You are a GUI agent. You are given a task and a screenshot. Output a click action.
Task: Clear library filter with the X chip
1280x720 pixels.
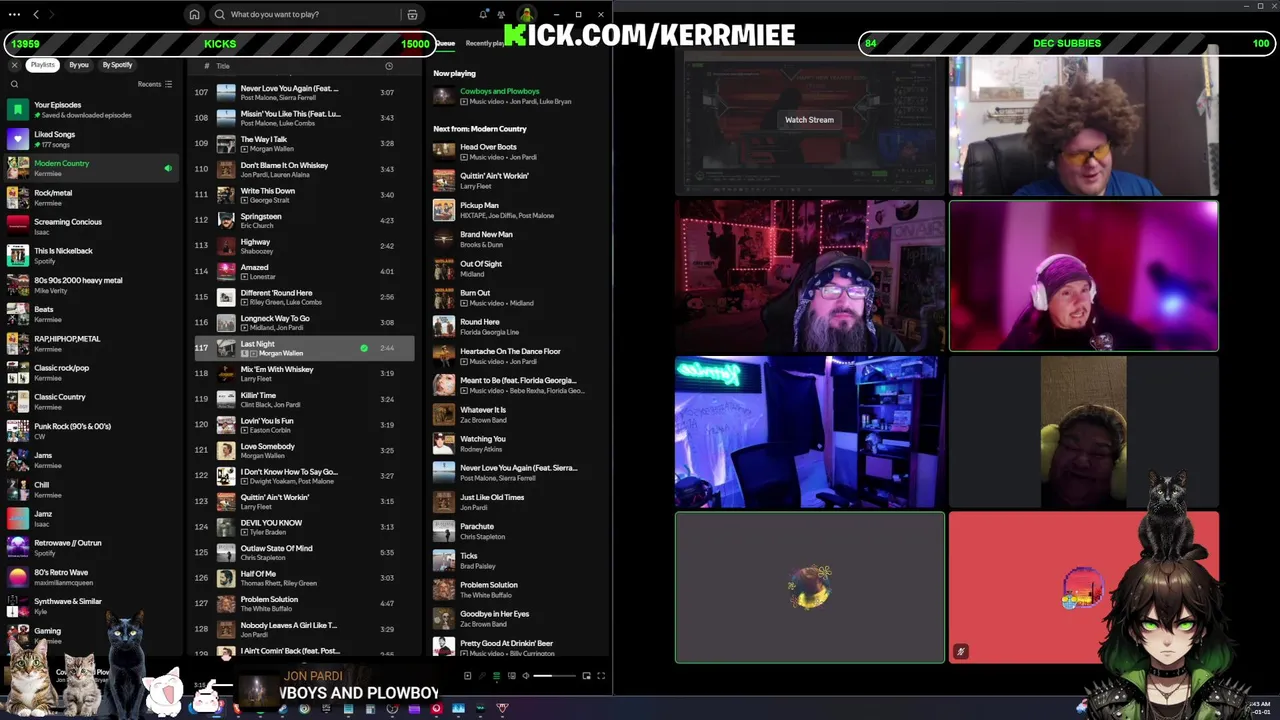tap(15, 65)
